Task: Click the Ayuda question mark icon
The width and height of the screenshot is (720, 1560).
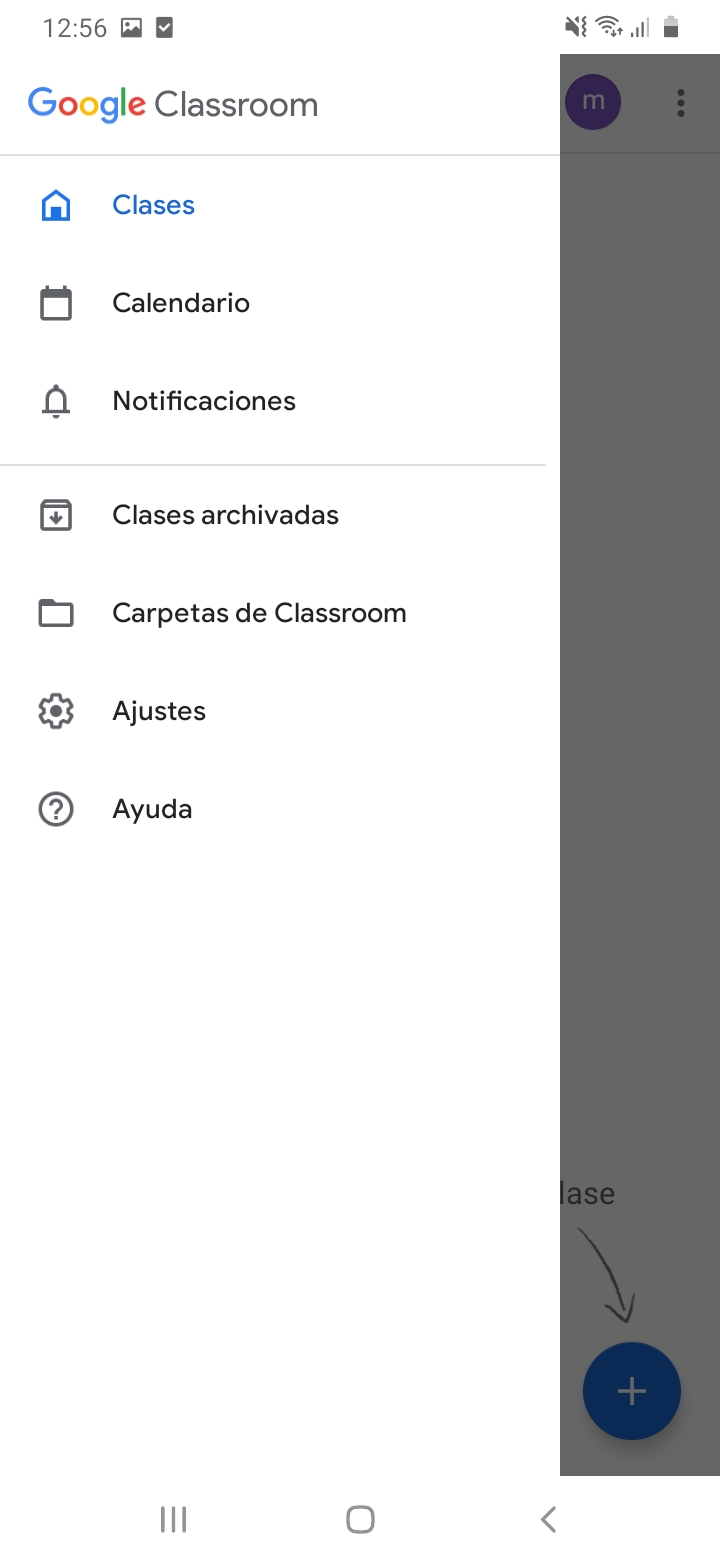Action: pyautogui.click(x=56, y=808)
